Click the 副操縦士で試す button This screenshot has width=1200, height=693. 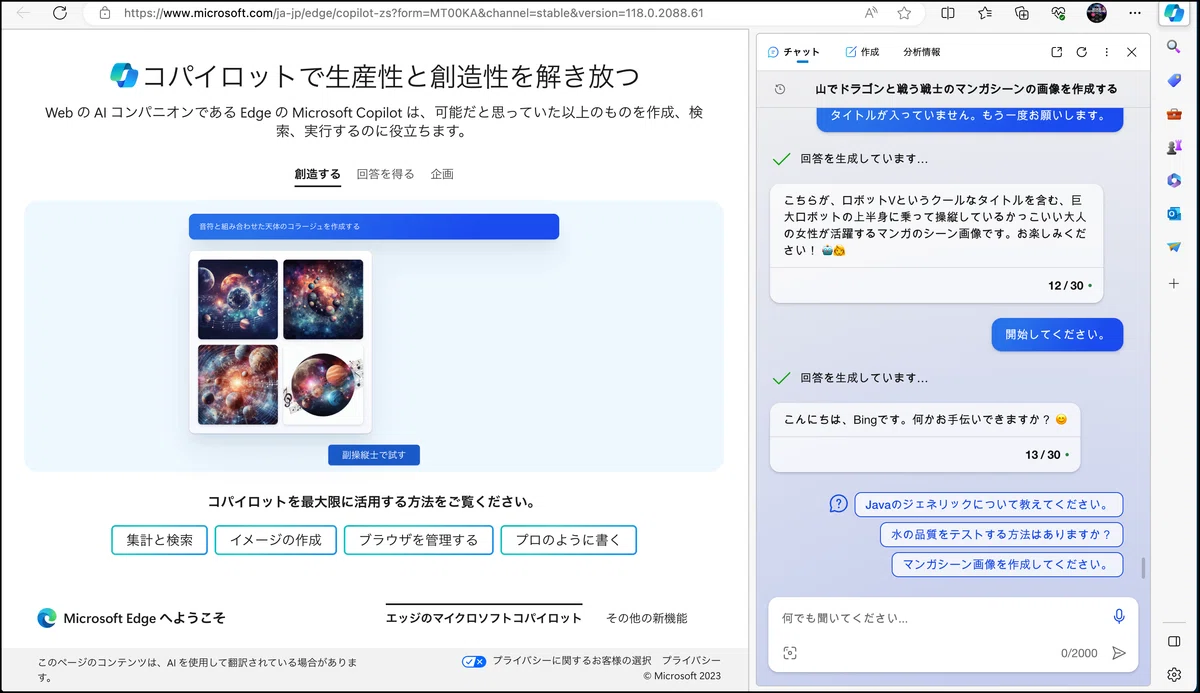click(374, 455)
